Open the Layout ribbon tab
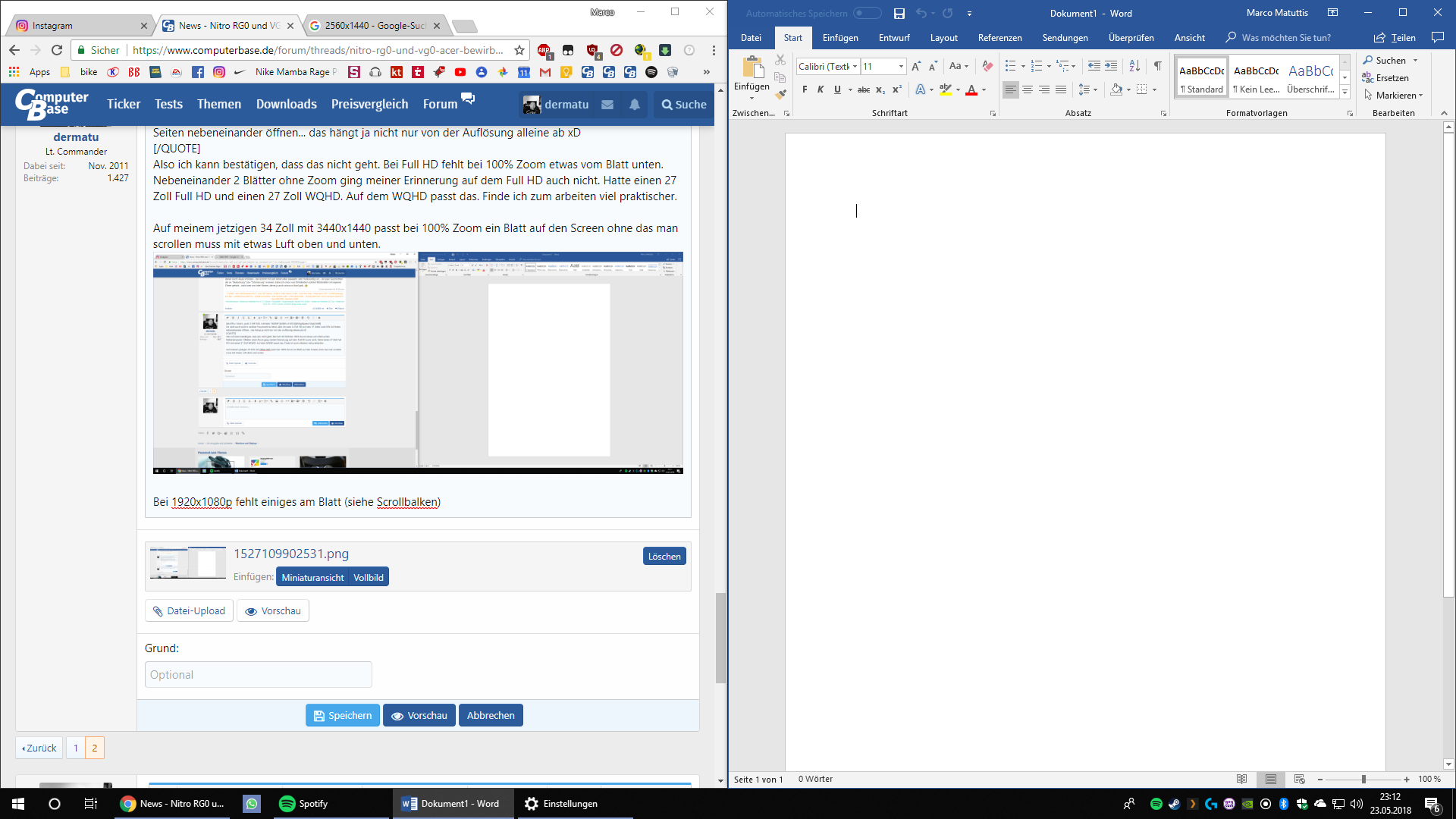This screenshot has height=819, width=1456. 943,37
